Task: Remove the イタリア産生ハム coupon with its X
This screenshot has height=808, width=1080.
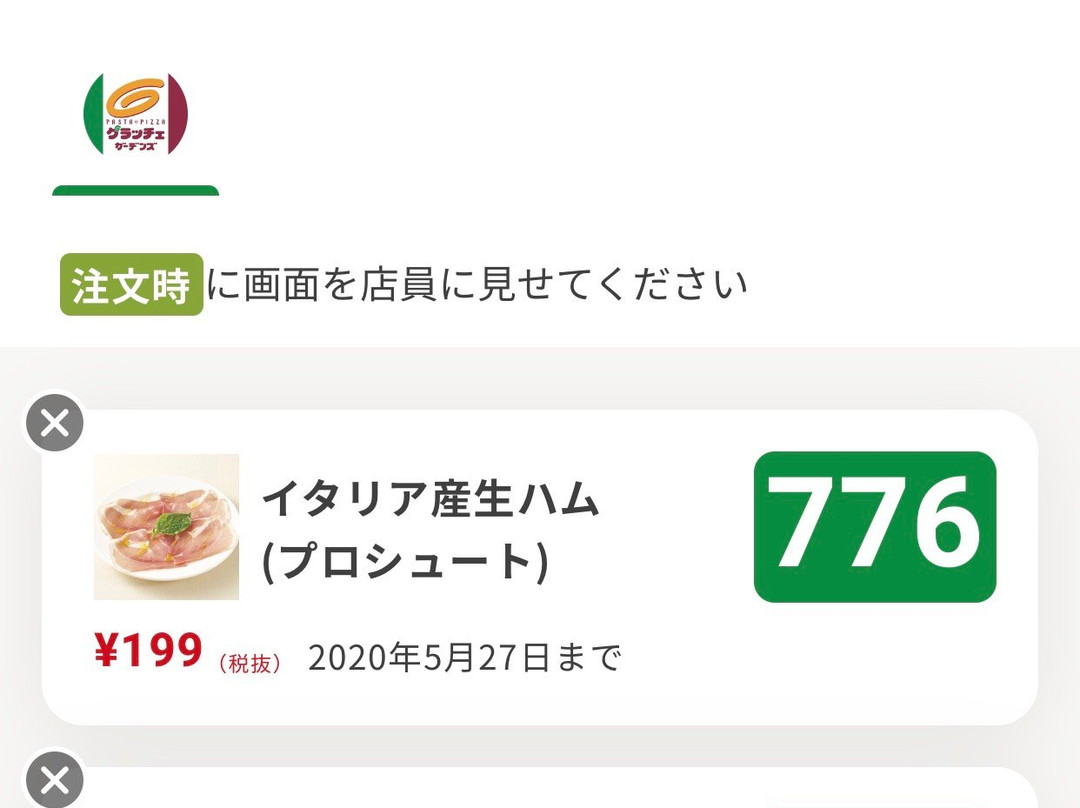Action: tap(54, 422)
